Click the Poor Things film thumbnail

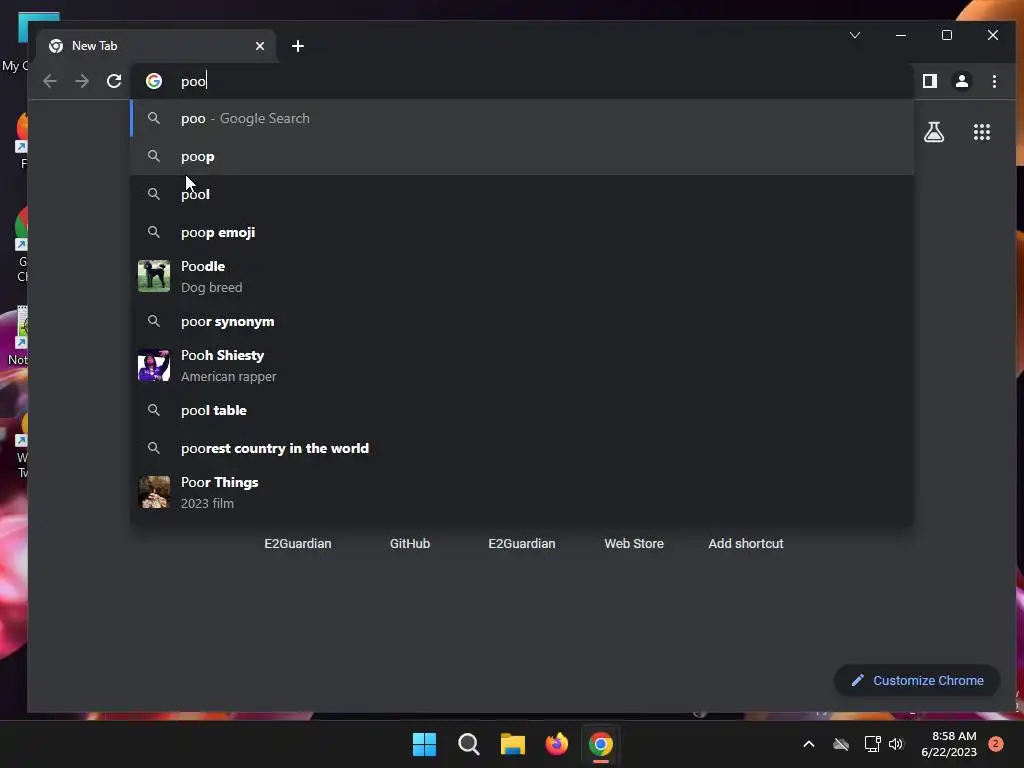click(154, 492)
